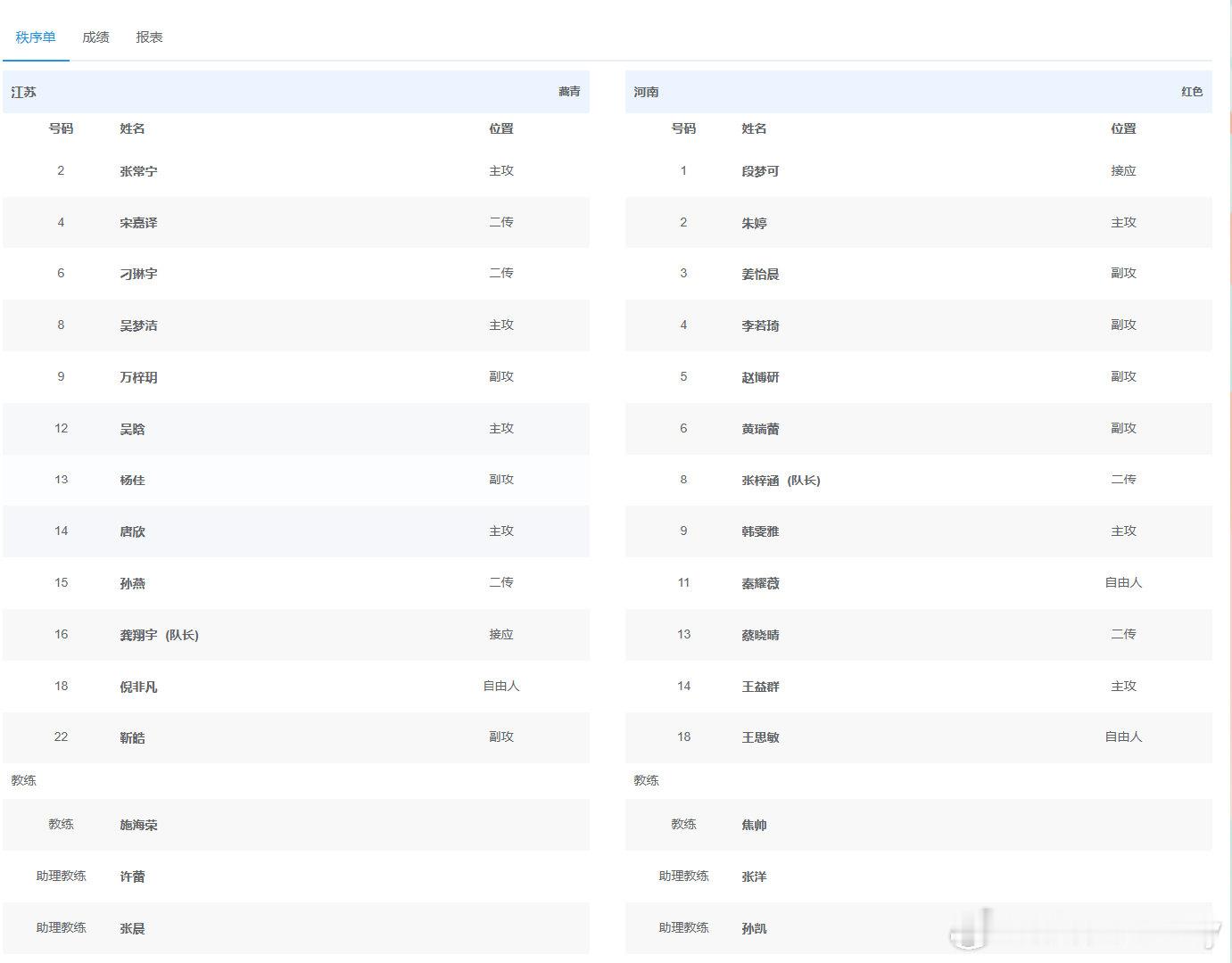Select player name 王益群

point(760,687)
